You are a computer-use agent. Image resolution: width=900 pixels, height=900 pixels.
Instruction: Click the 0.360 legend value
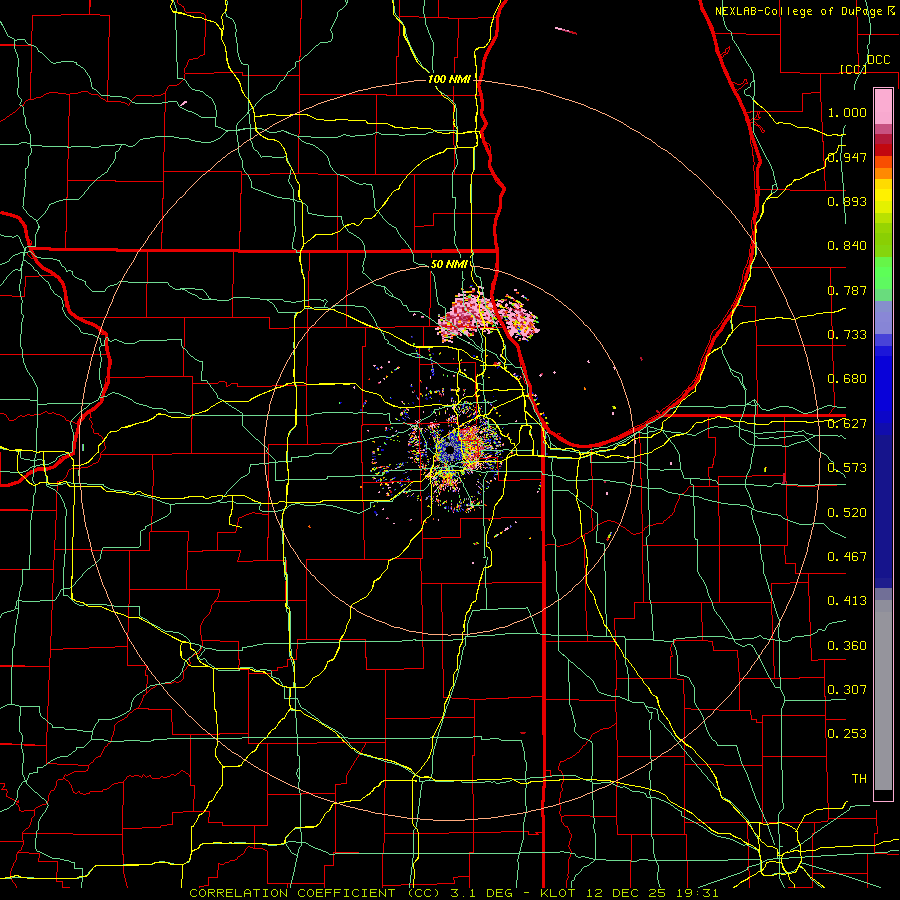(x=847, y=646)
